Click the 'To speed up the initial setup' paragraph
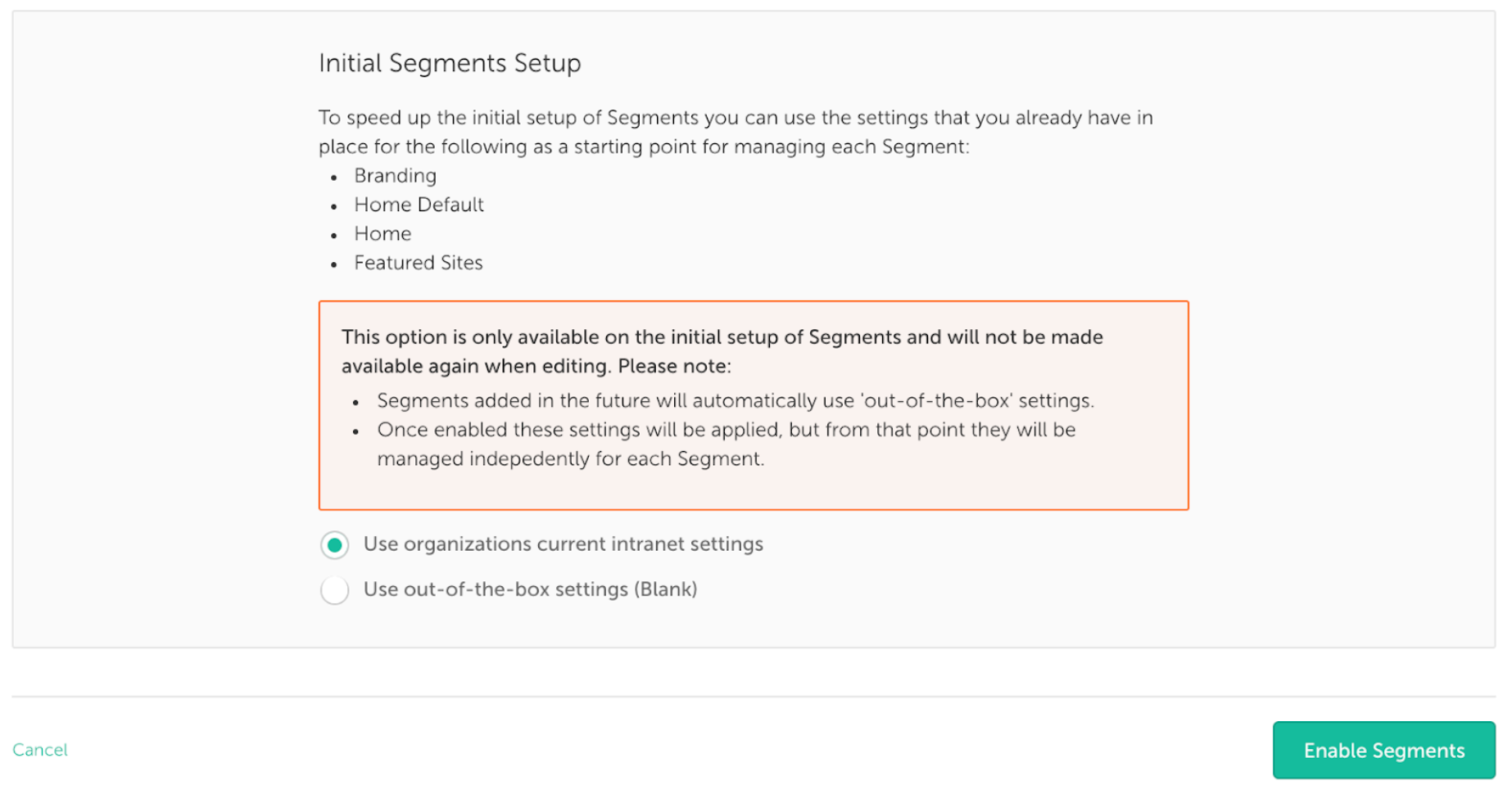This screenshot has width=1512, height=794. pyautogui.click(x=736, y=132)
